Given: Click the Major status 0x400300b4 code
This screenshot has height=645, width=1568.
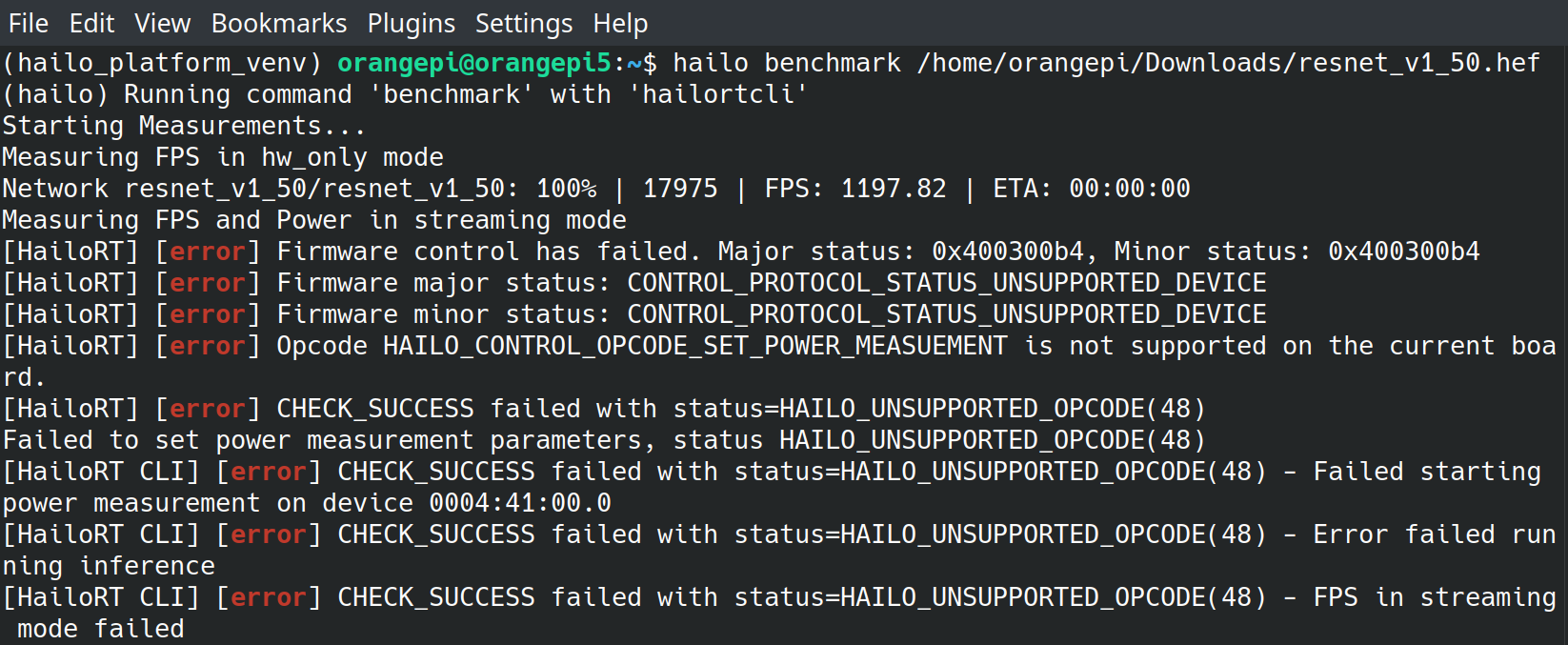Looking at the screenshot, I should pyautogui.click(x=1008, y=252).
